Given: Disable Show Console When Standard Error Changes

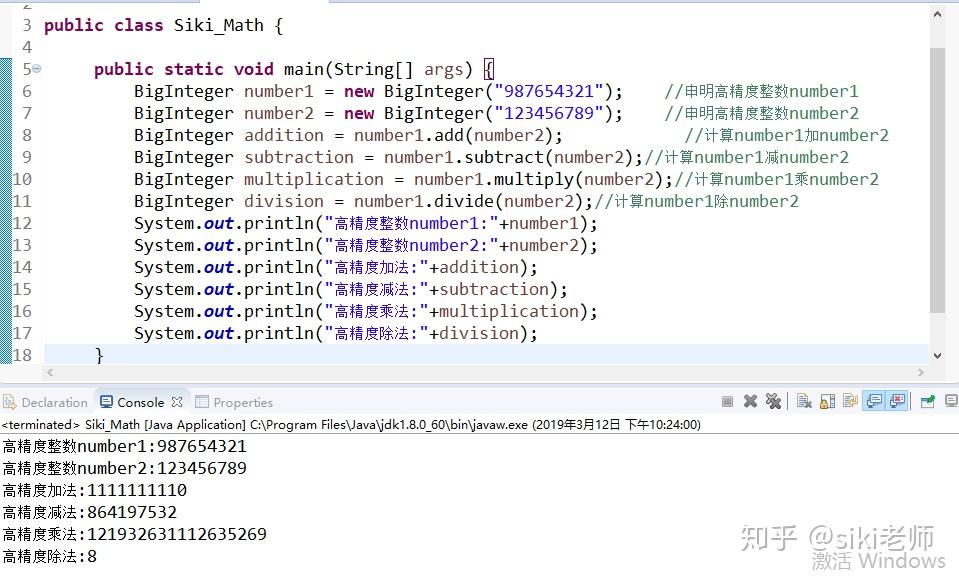Looking at the screenshot, I should click(897, 401).
